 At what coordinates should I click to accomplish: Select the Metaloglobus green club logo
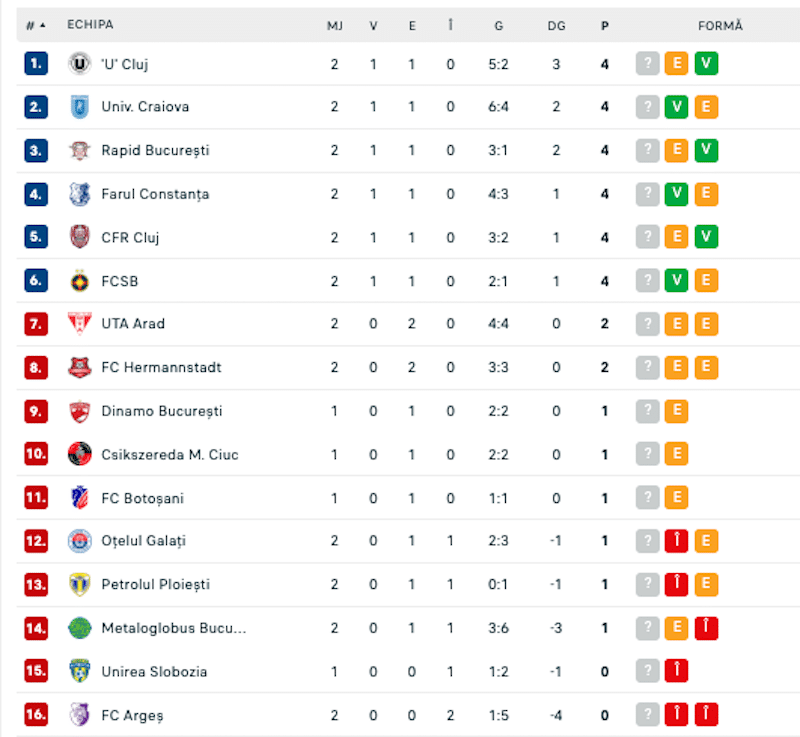[80, 628]
